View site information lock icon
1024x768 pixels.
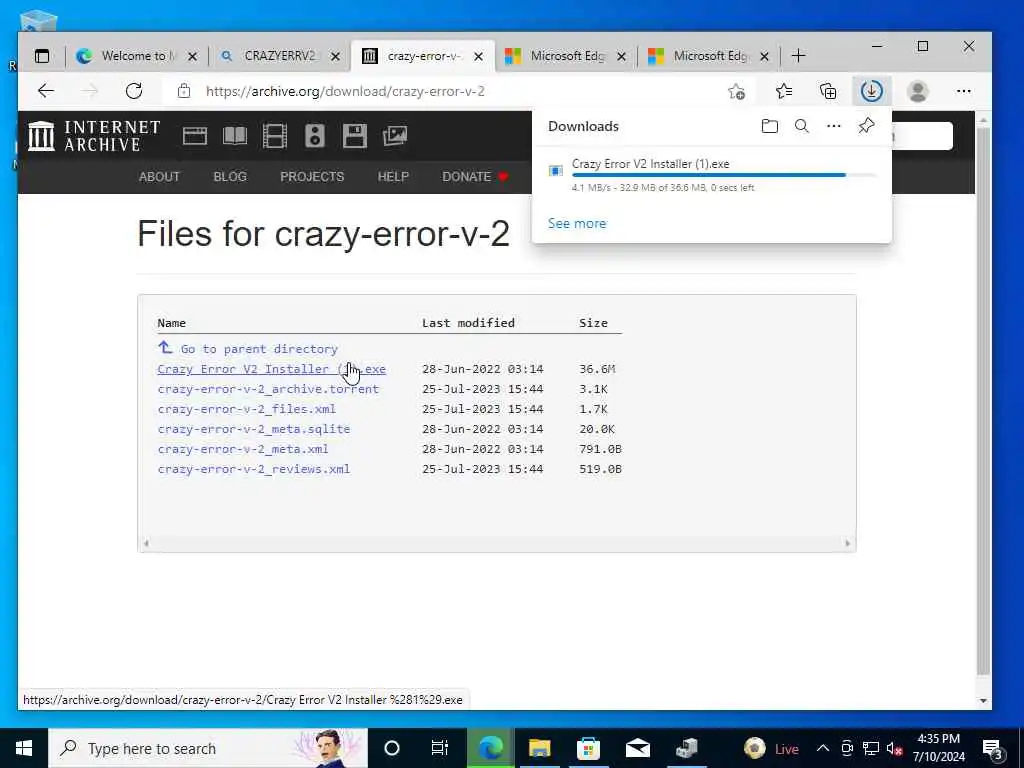(184, 91)
